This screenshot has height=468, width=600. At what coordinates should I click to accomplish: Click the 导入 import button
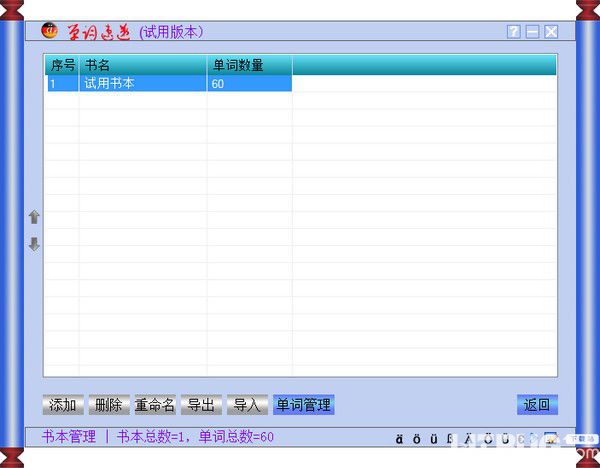(x=247, y=404)
